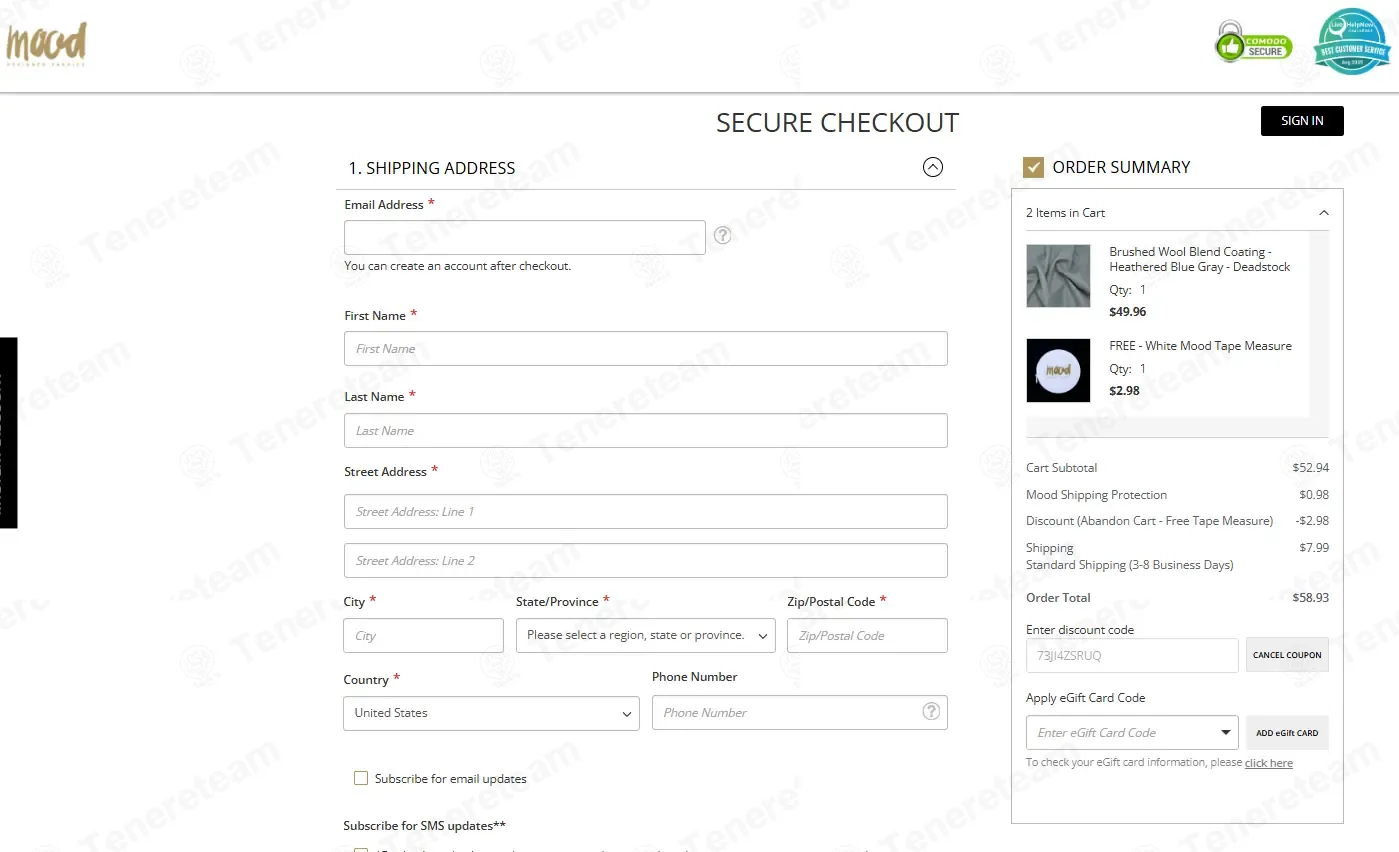Open the Country dropdown
Viewport: 1399px width, 852px height.
(491, 713)
